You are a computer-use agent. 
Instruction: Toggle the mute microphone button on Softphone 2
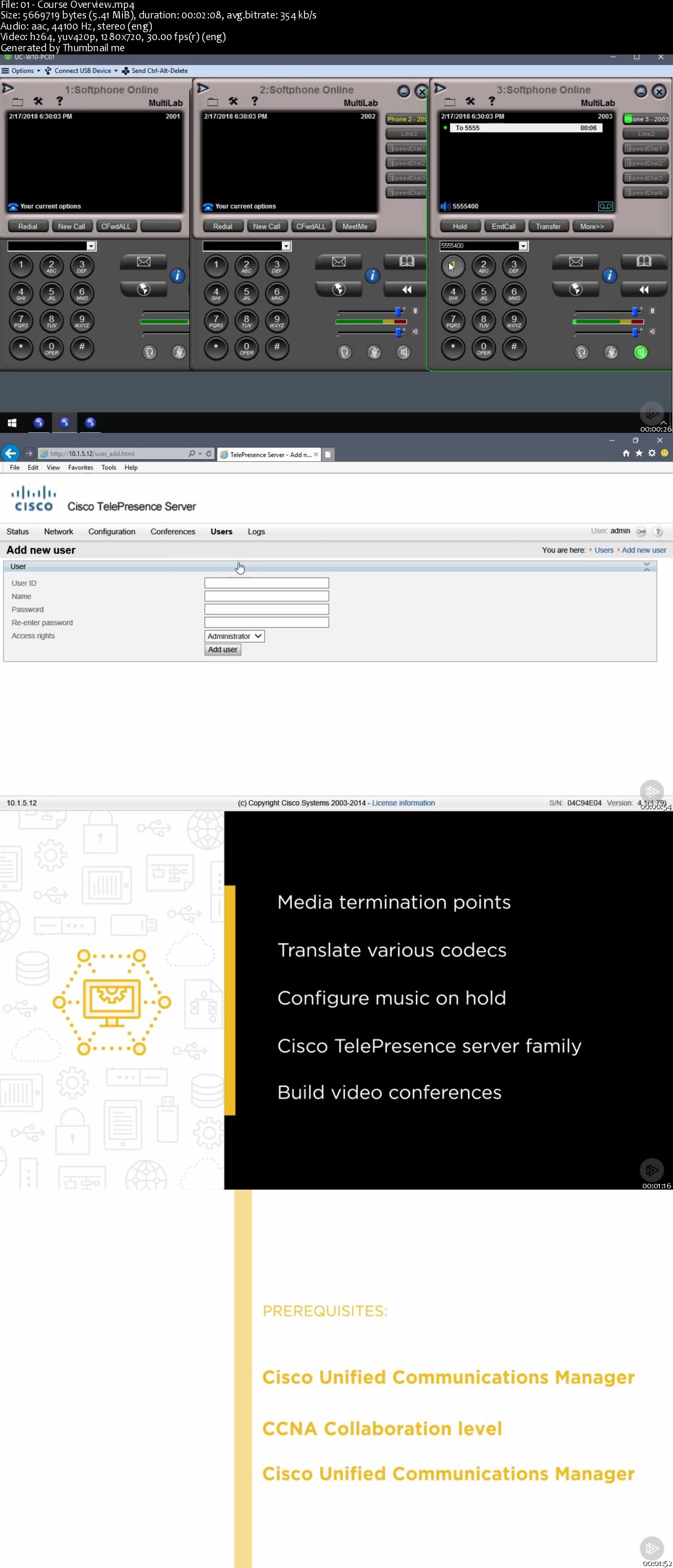click(374, 353)
